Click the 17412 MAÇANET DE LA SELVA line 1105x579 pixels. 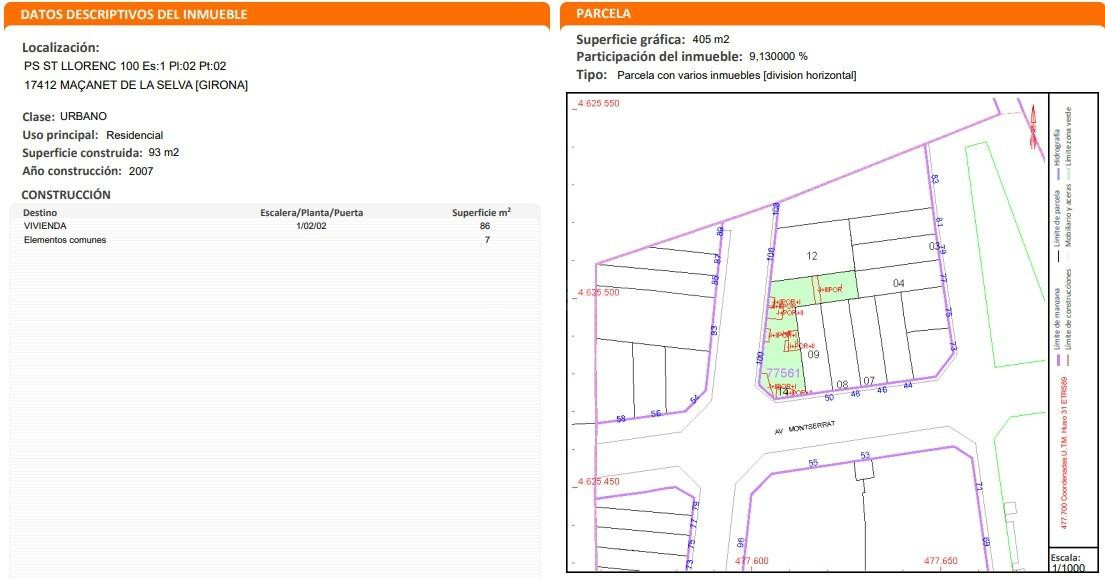coord(136,85)
